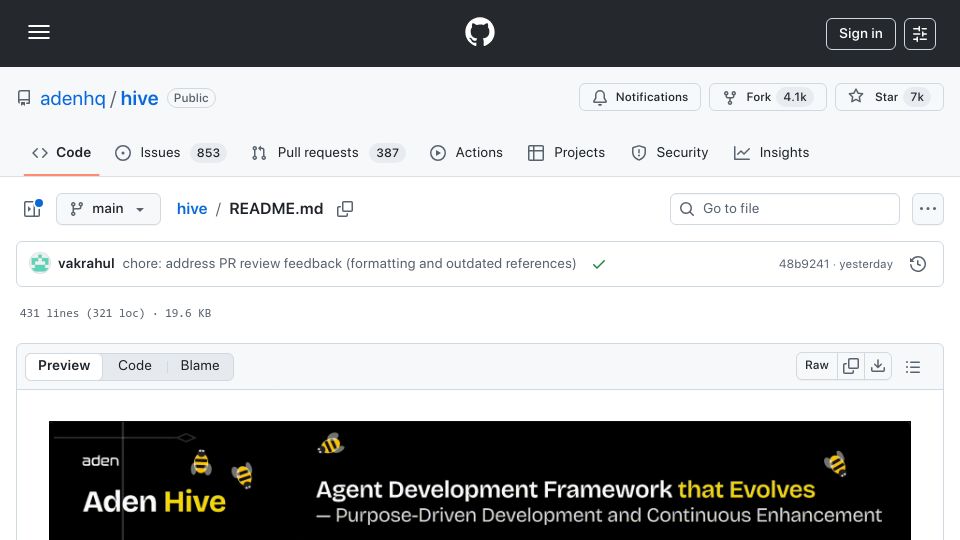
Task: Click the Public visibility badge
Action: pyautogui.click(x=191, y=98)
